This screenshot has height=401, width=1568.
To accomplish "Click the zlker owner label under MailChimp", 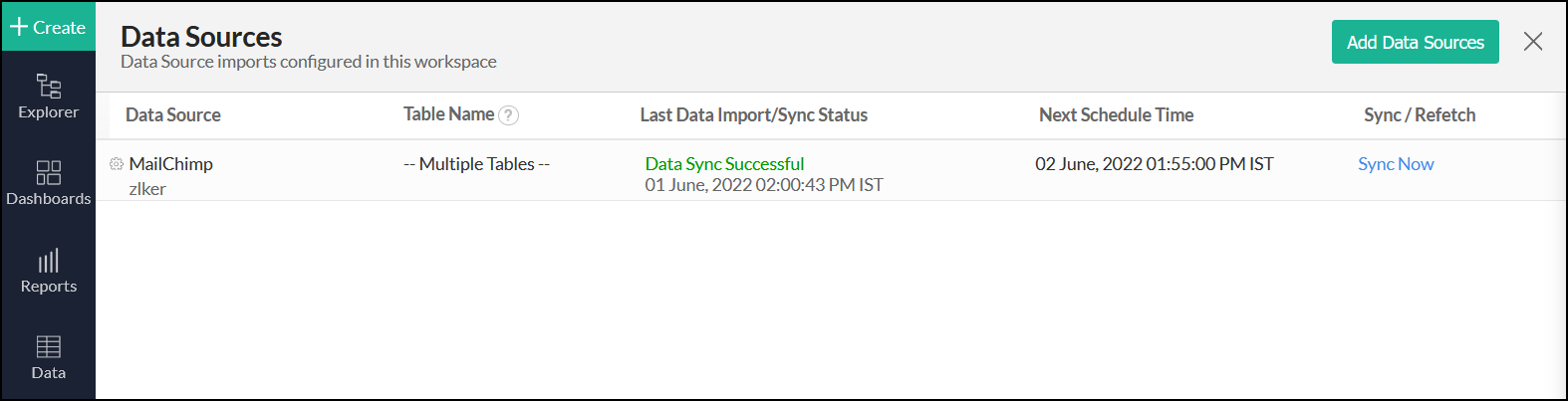I will point(147,189).
